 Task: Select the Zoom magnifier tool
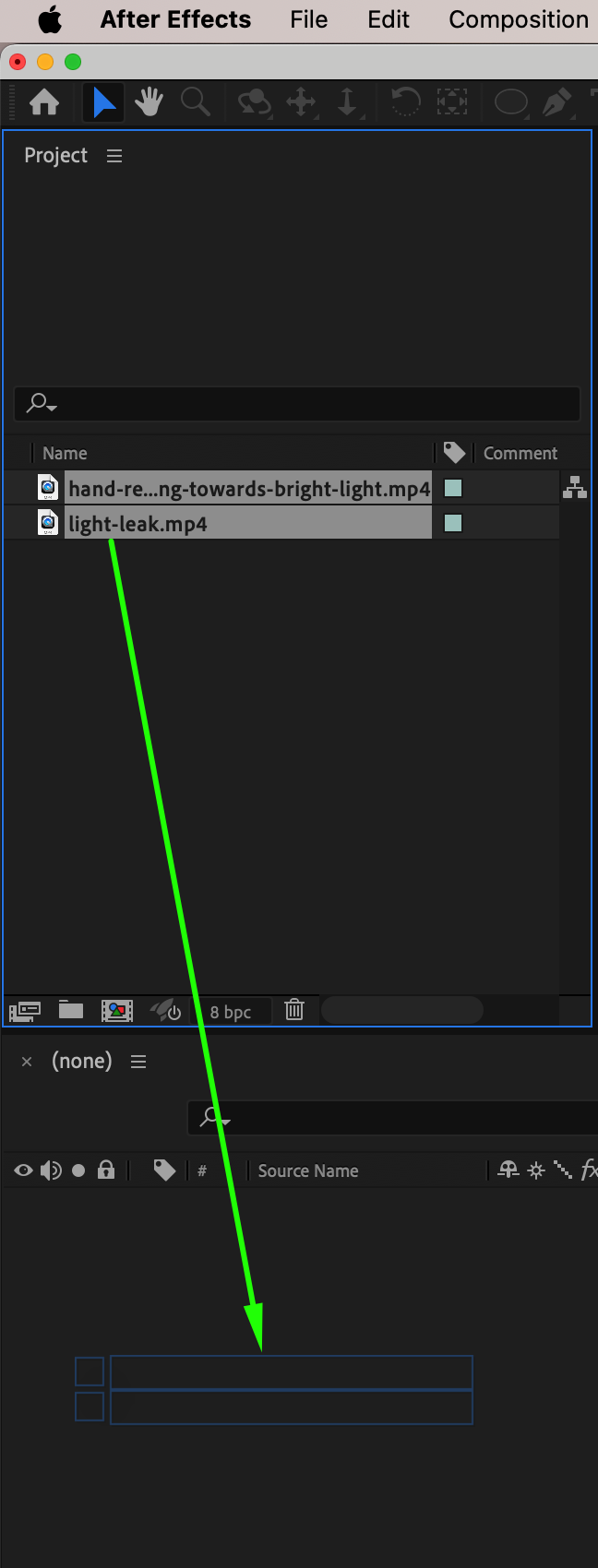[x=195, y=101]
